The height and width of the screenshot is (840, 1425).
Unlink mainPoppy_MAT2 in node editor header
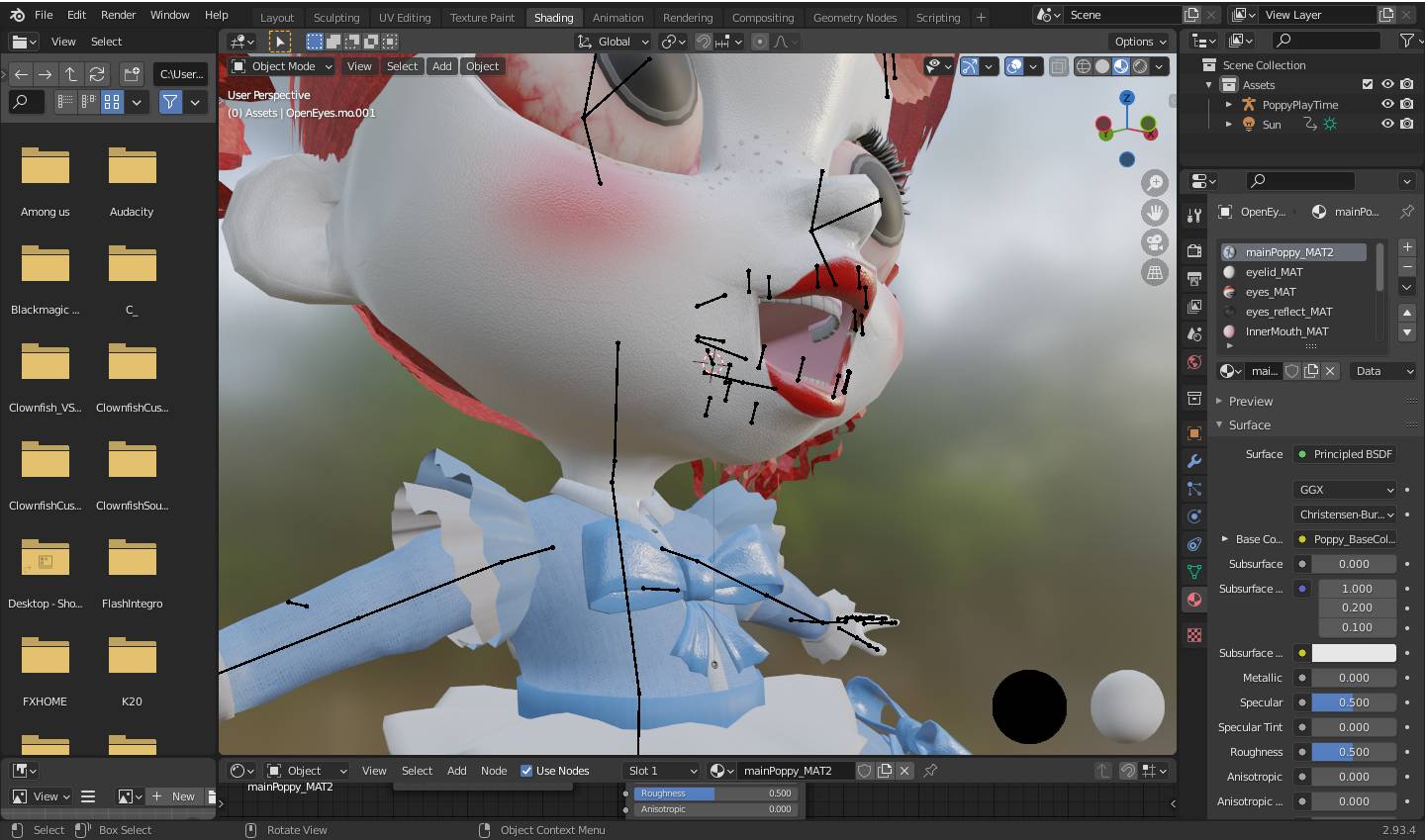904,771
